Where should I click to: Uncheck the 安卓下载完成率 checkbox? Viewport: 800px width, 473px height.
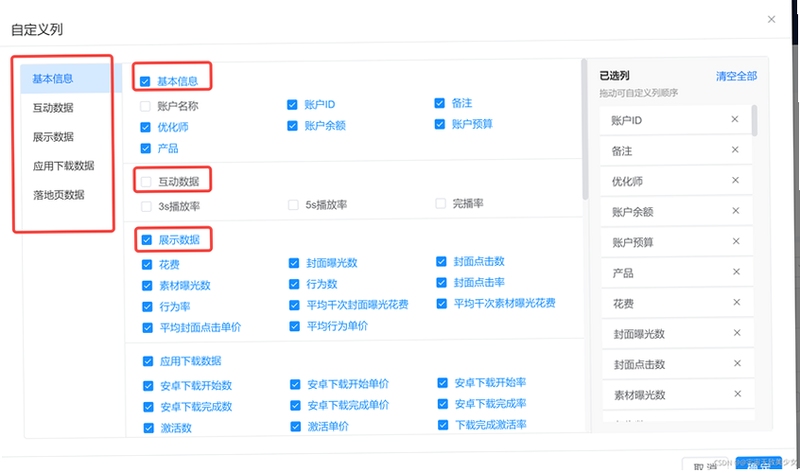(443, 404)
